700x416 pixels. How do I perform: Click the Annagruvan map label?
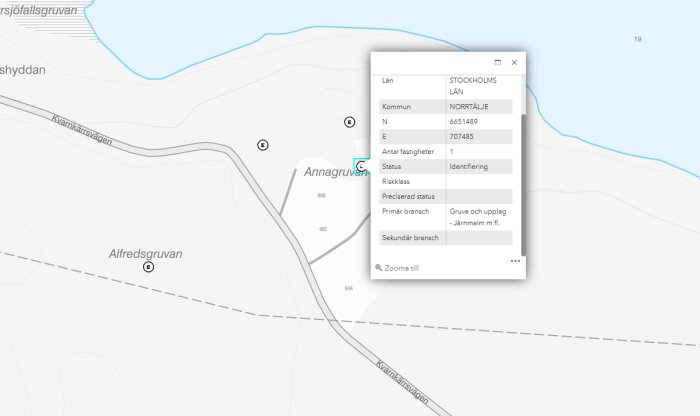tap(334, 172)
